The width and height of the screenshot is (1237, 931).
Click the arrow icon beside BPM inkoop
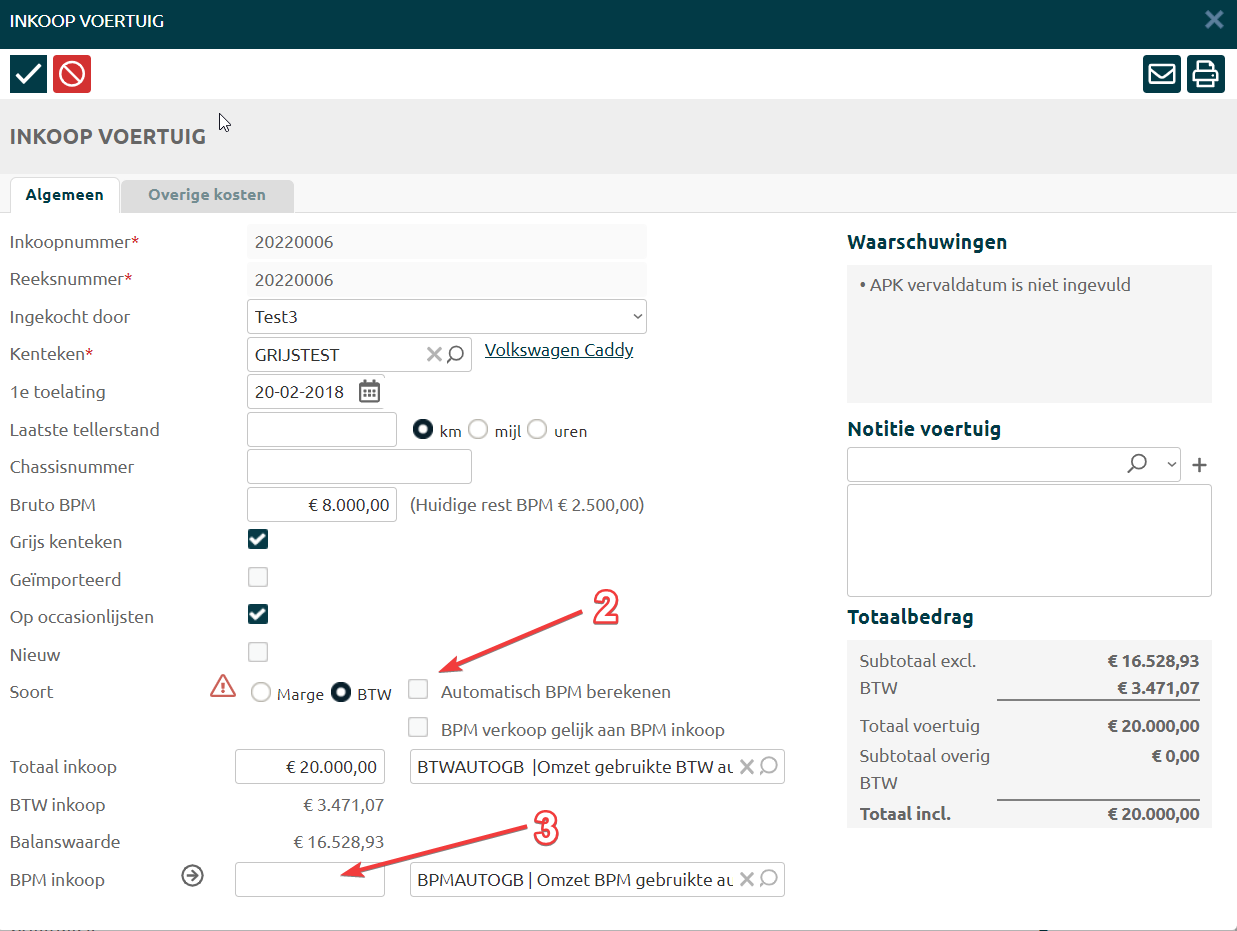point(193,876)
